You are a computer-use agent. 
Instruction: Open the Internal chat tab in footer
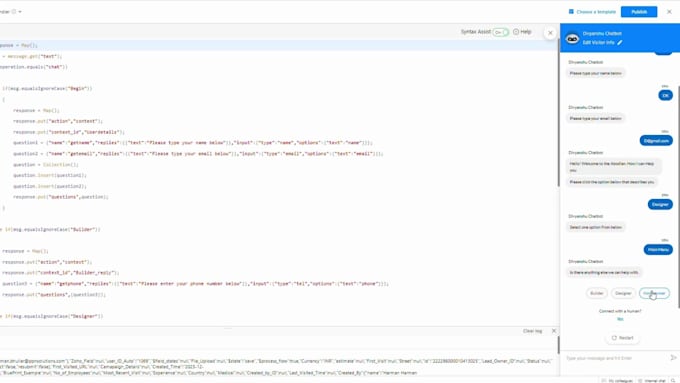tap(652, 380)
